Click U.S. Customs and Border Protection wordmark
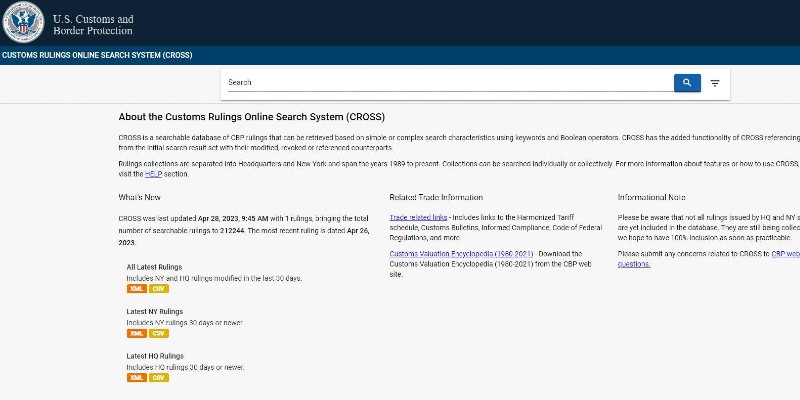Image resolution: width=800 pixels, height=400 pixels. click(93, 25)
